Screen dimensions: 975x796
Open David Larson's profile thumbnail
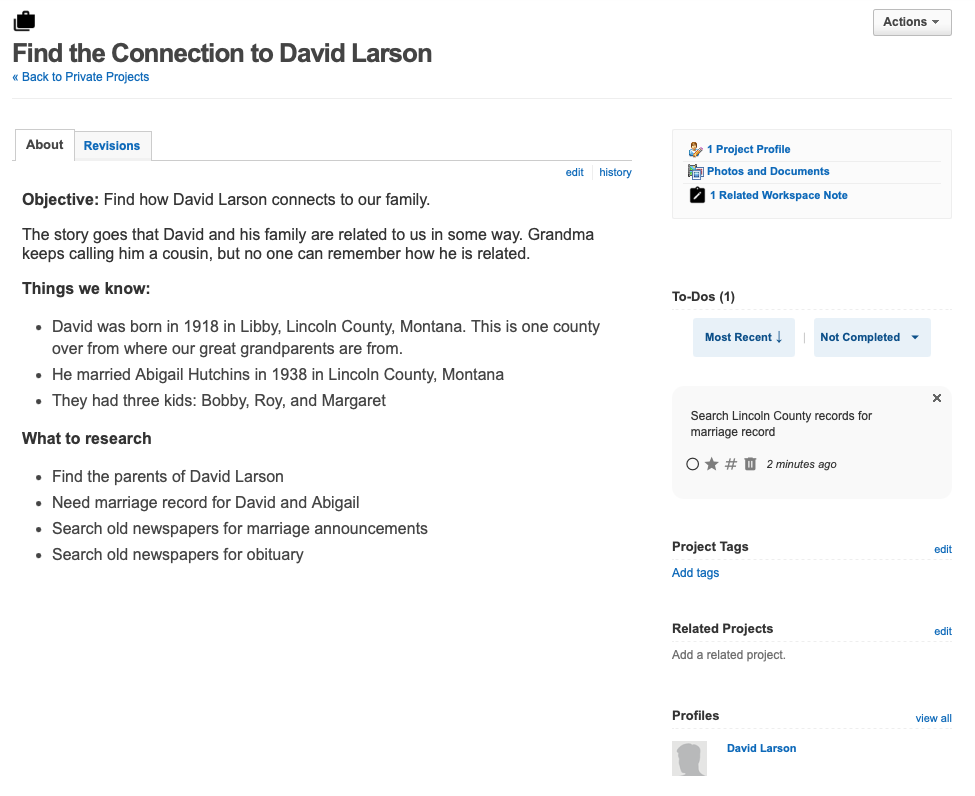click(689, 758)
